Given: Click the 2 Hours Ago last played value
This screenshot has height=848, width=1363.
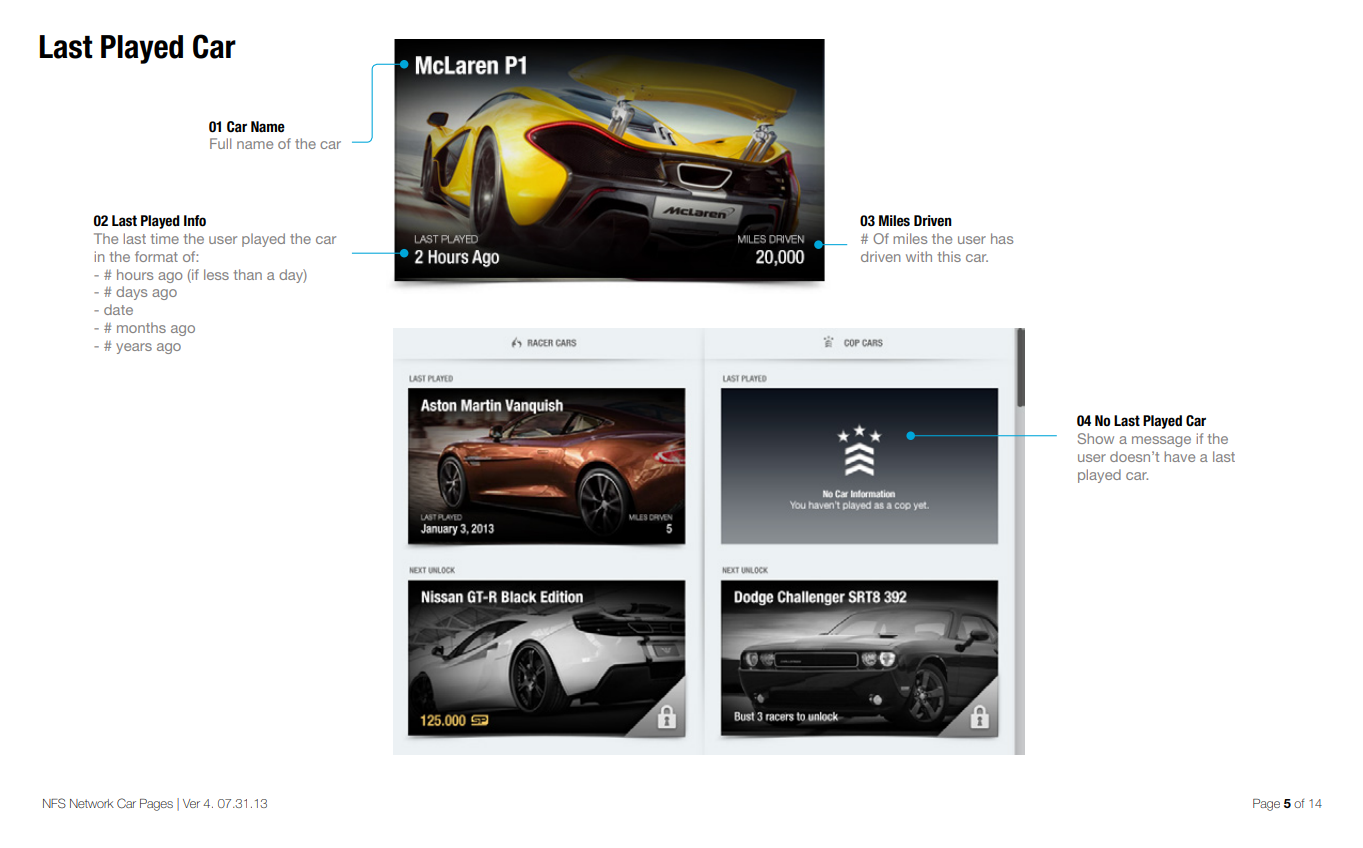Looking at the screenshot, I should point(456,257).
